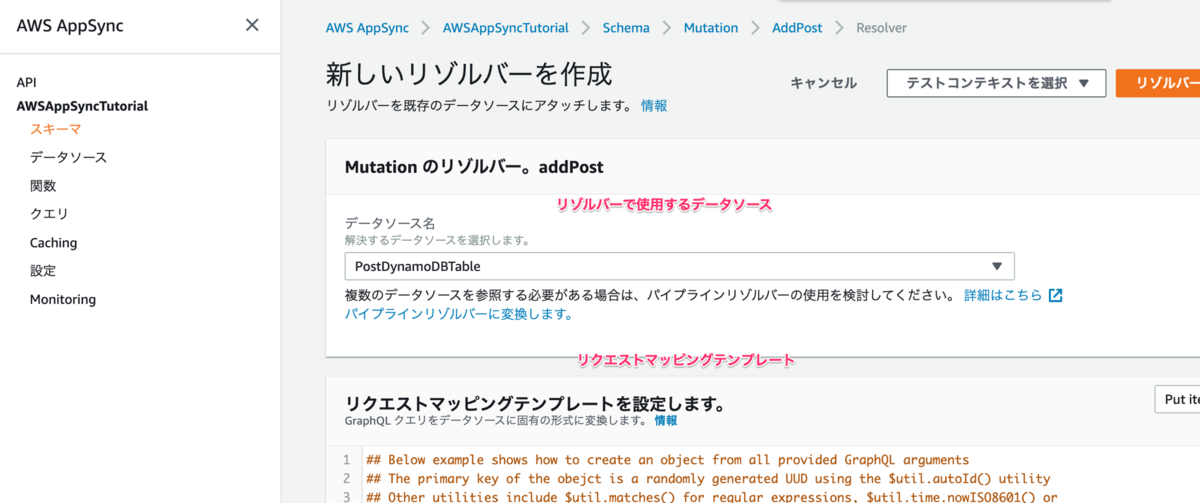Select API in the sidebar
Viewport: 1200px width, 503px height.
(26, 83)
